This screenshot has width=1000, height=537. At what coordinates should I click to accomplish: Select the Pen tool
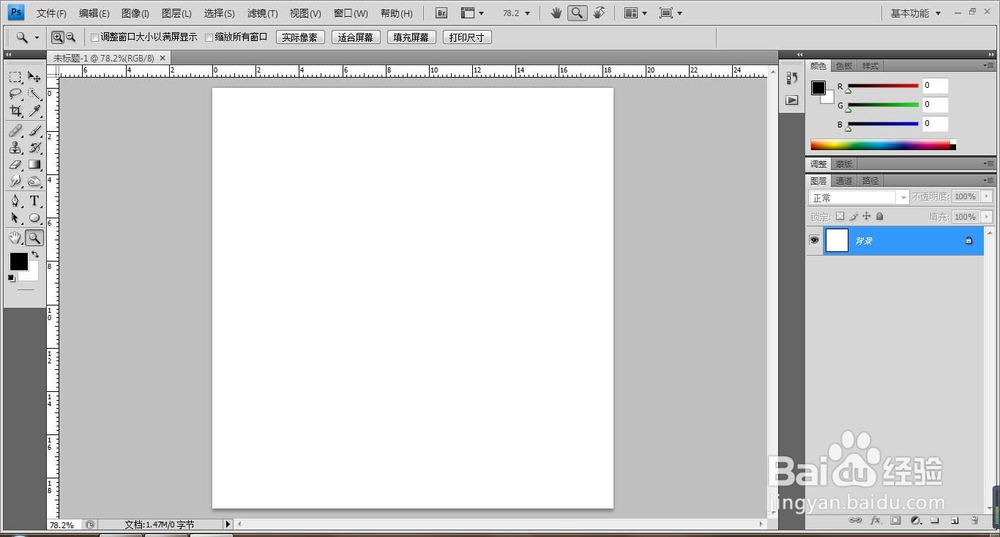[15, 201]
